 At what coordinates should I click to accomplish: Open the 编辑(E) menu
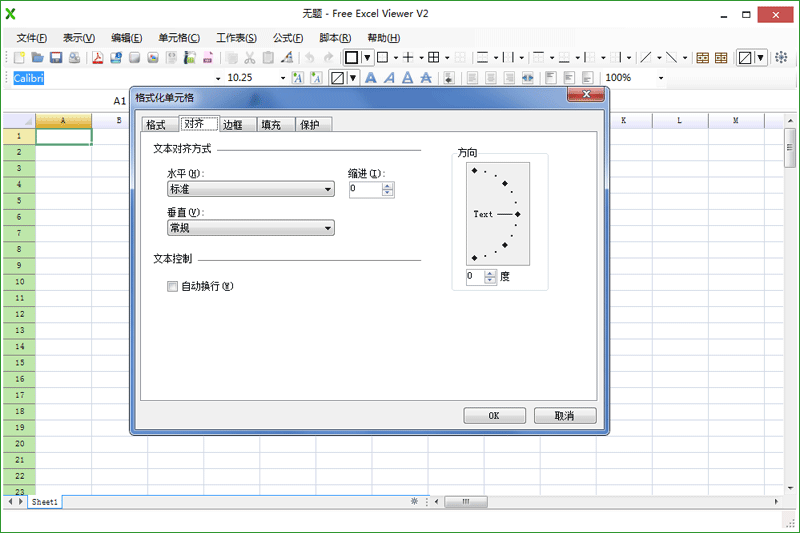tap(127, 38)
